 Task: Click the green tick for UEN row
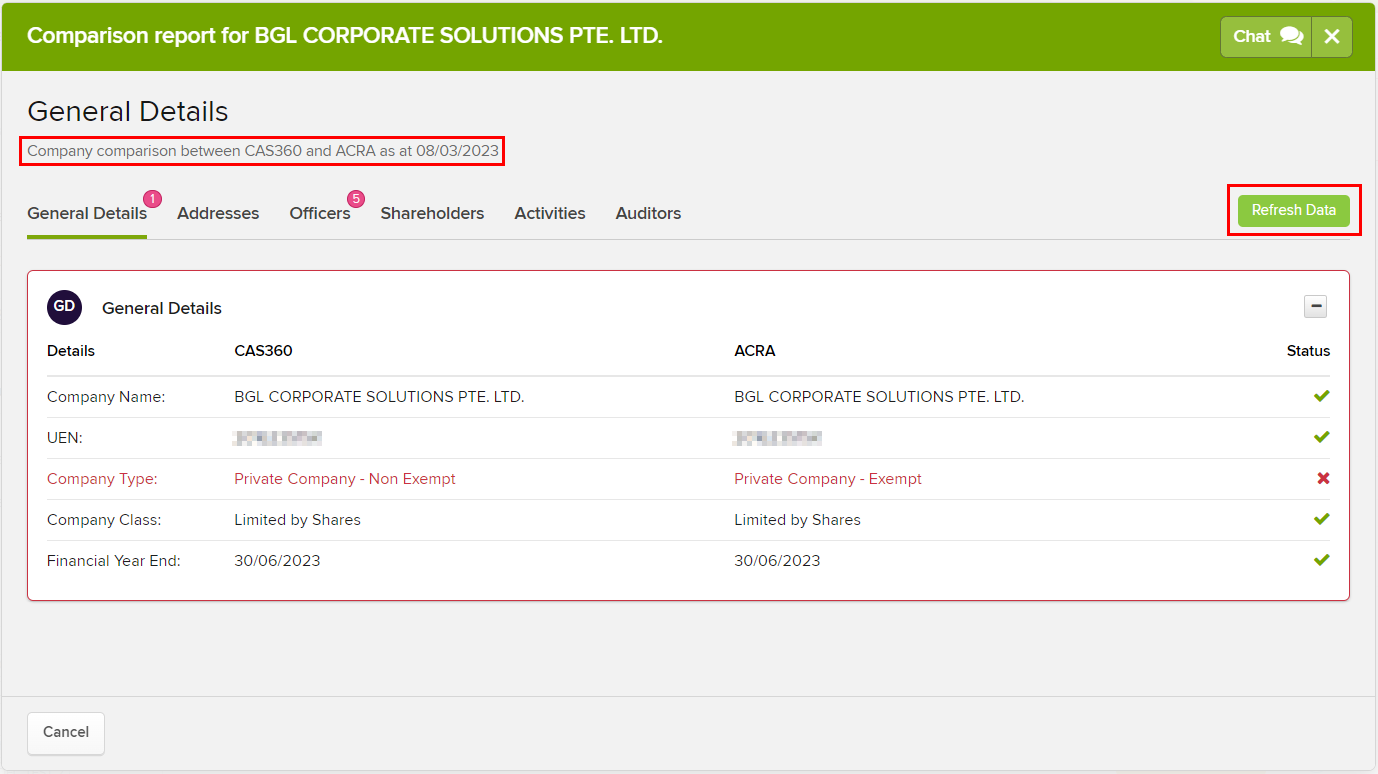[x=1322, y=437]
